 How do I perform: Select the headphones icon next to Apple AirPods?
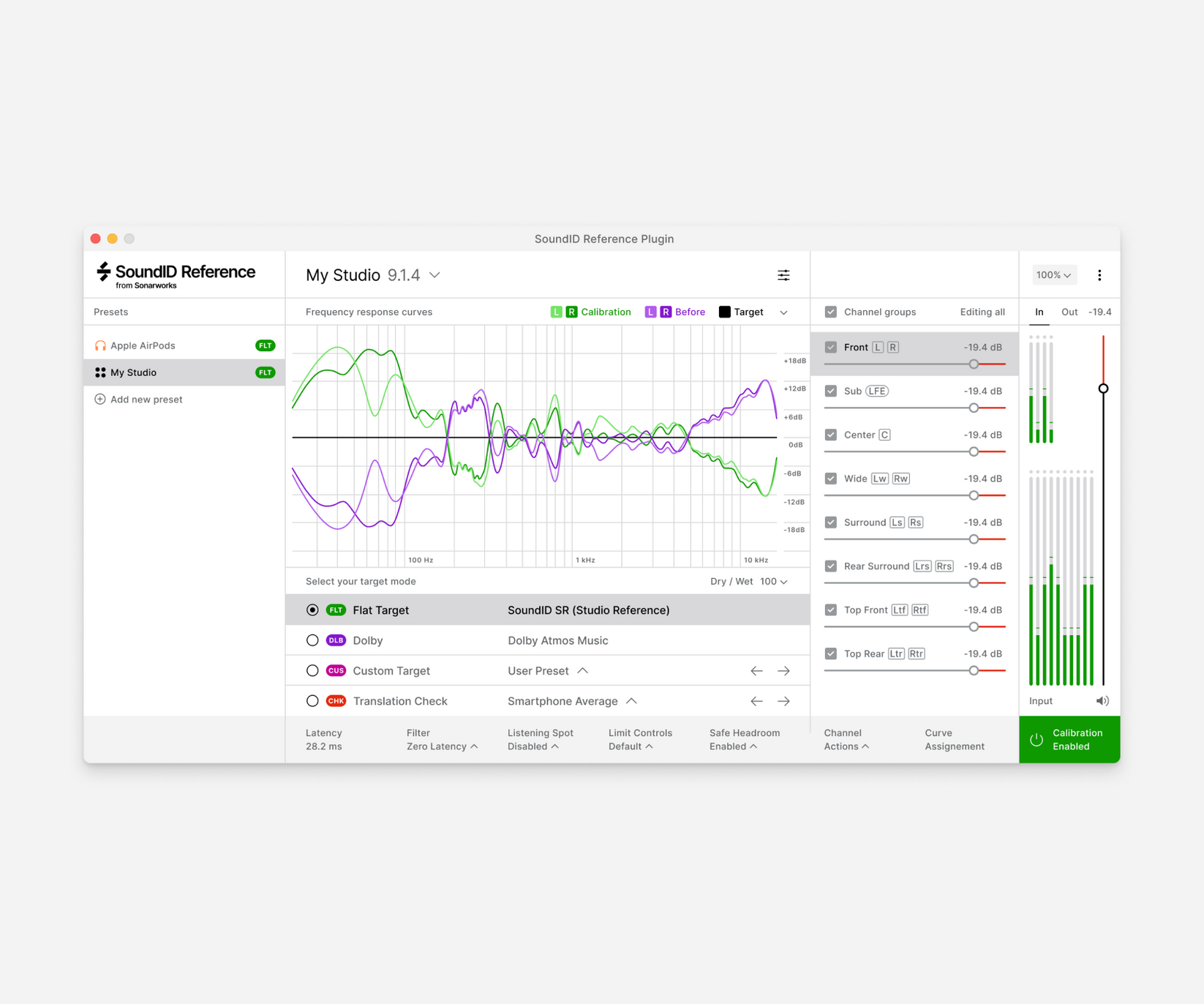click(x=100, y=345)
